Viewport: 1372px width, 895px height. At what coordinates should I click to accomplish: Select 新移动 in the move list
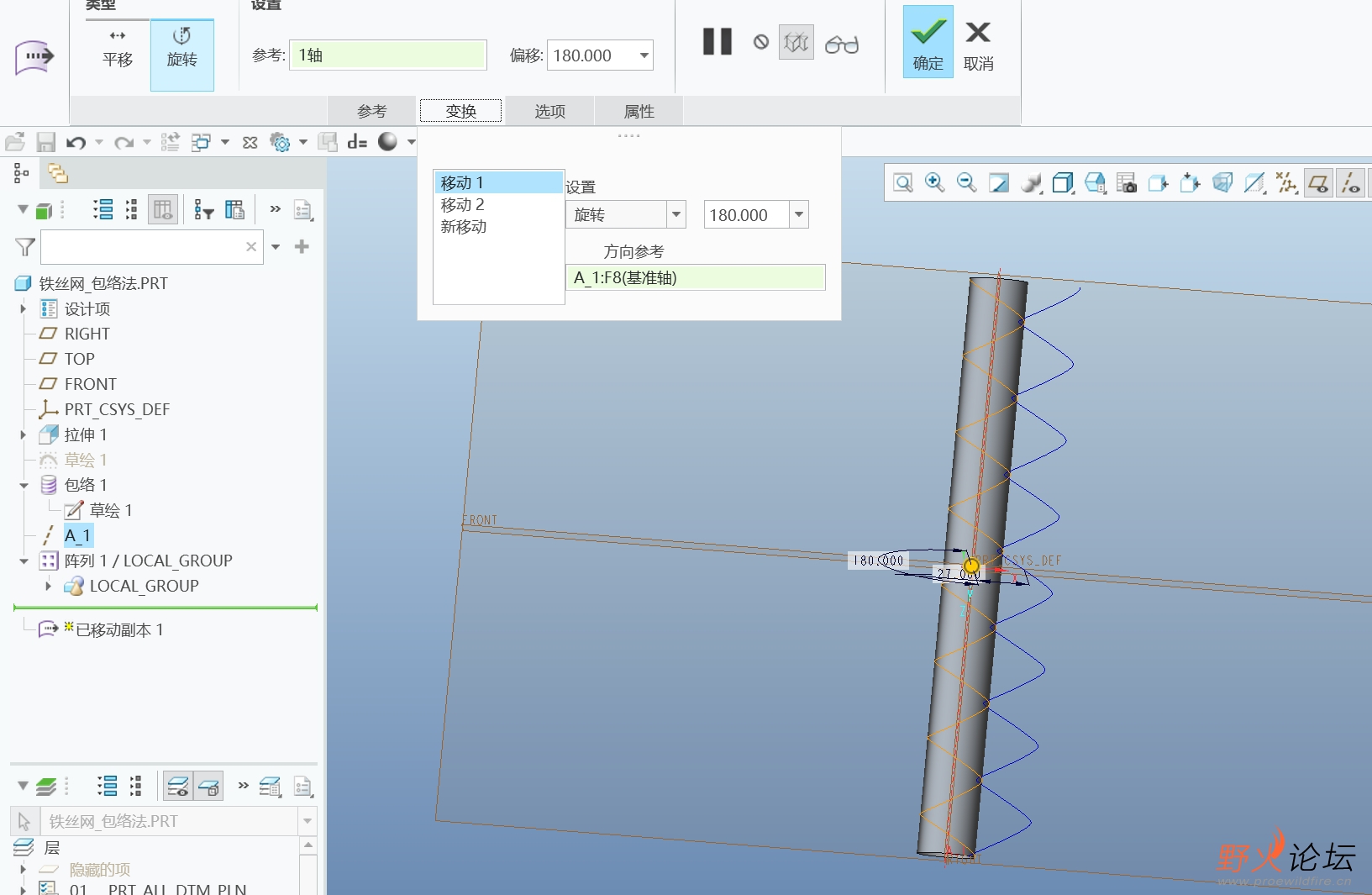498,226
